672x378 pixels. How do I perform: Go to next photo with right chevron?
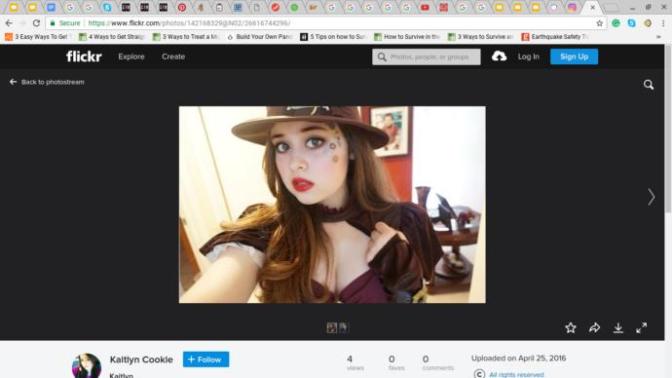[651, 197]
